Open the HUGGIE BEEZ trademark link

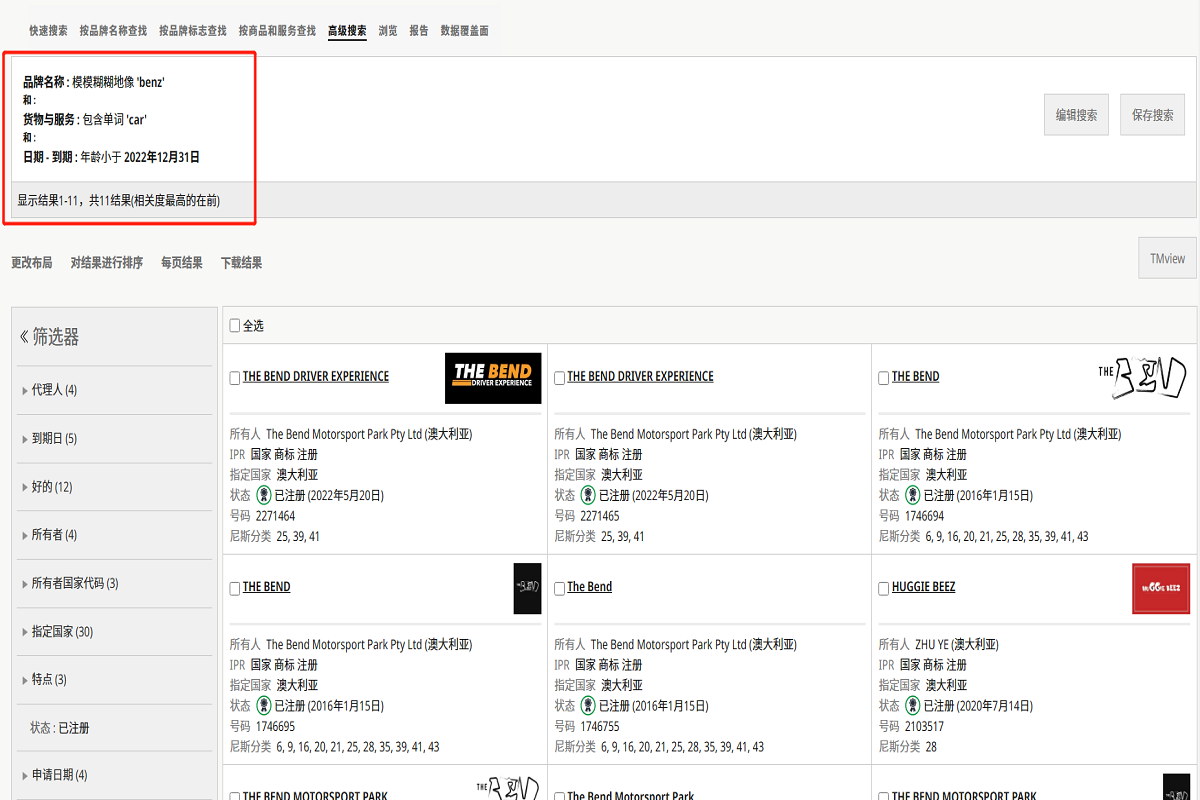[923, 587]
